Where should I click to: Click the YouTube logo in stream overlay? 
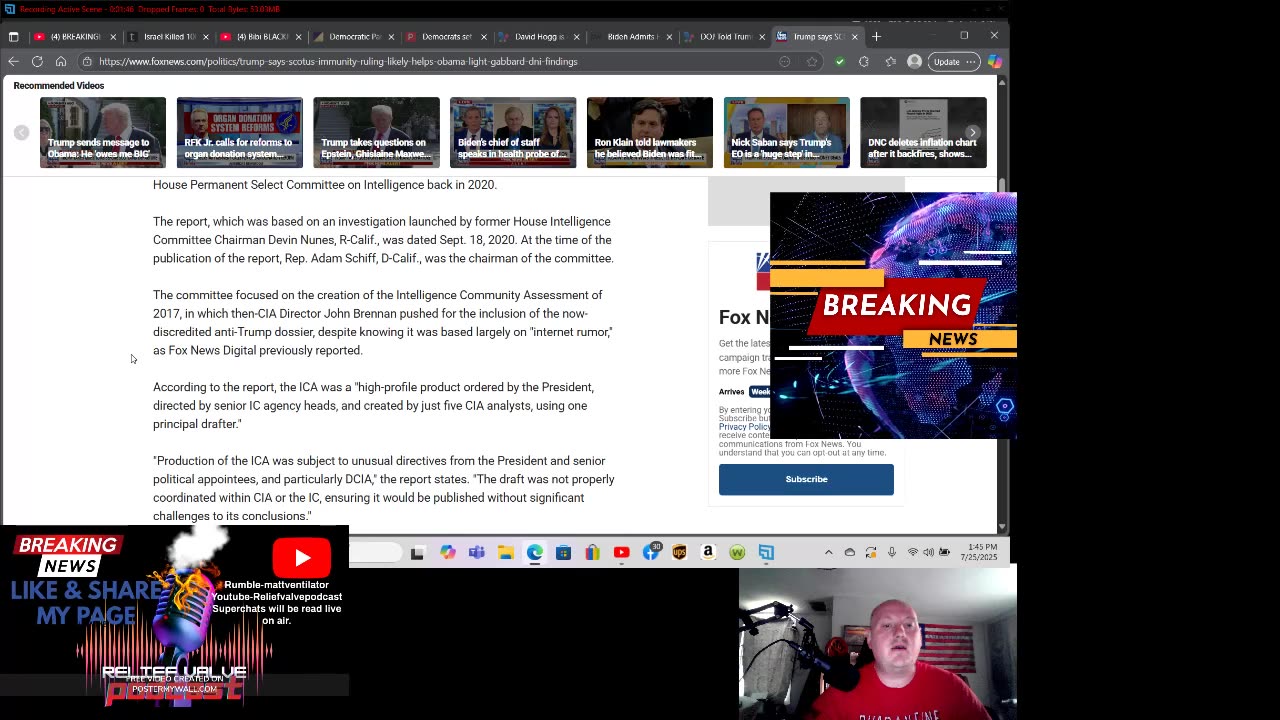click(x=302, y=558)
